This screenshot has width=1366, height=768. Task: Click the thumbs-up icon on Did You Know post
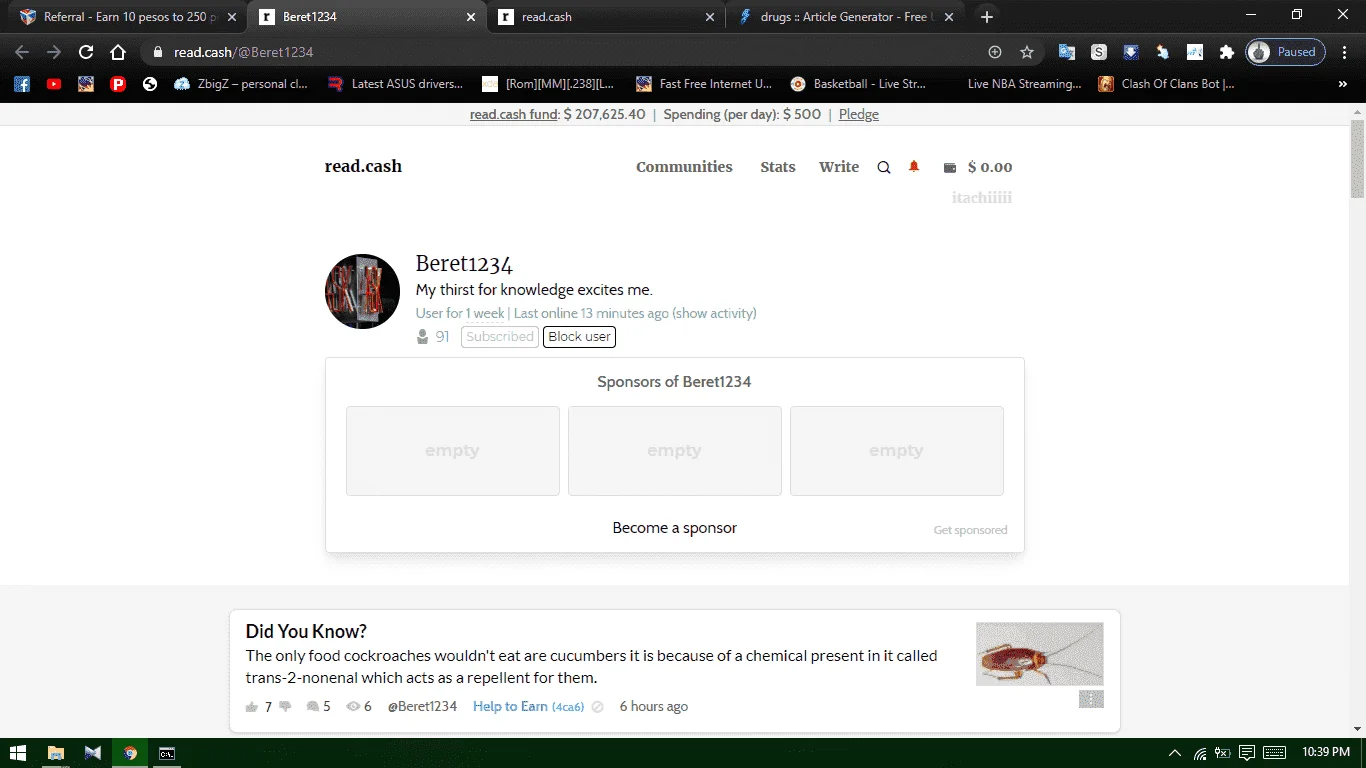click(252, 707)
